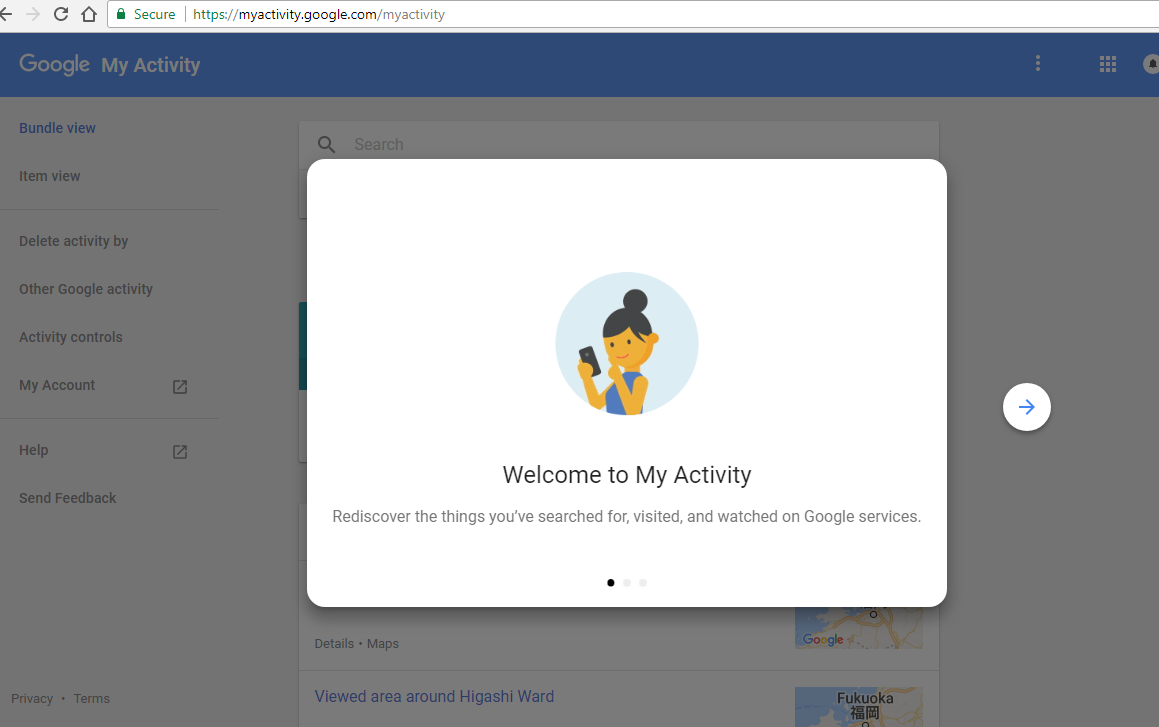Select the first carousel page dot
The image size is (1159, 727).
(x=611, y=582)
